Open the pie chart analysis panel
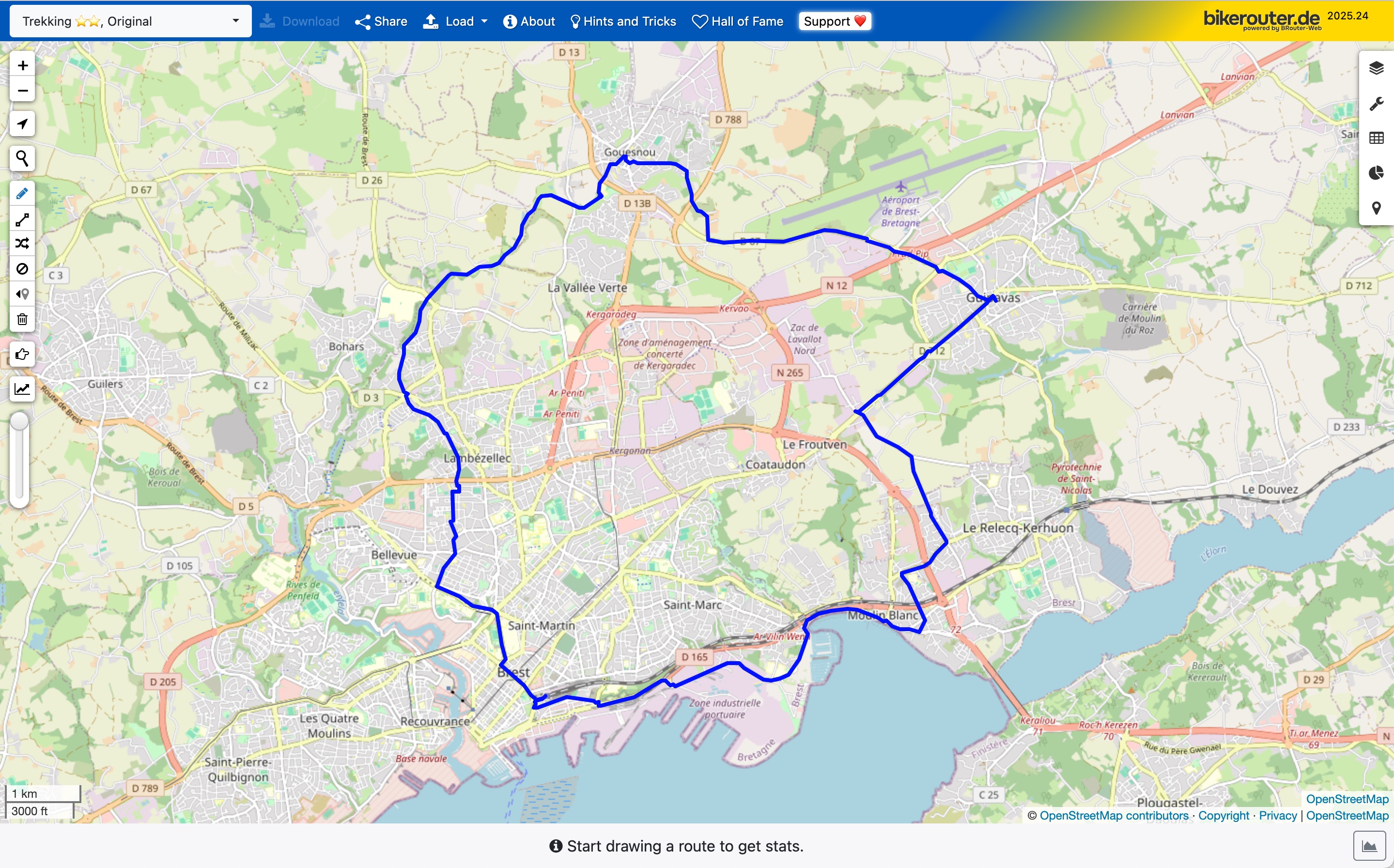The width and height of the screenshot is (1394, 868). (1376, 173)
